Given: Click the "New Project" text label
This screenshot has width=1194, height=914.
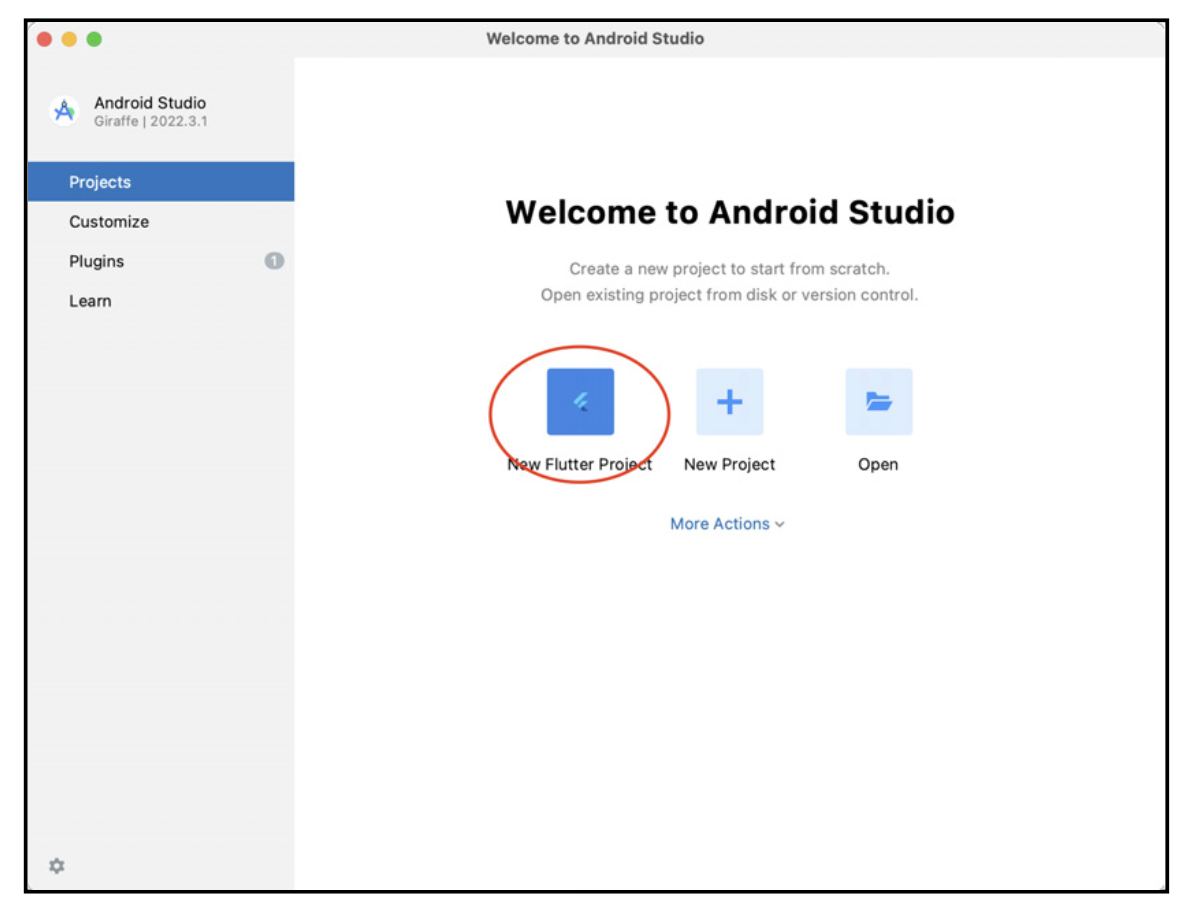Looking at the screenshot, I should [x=729, y=464].
